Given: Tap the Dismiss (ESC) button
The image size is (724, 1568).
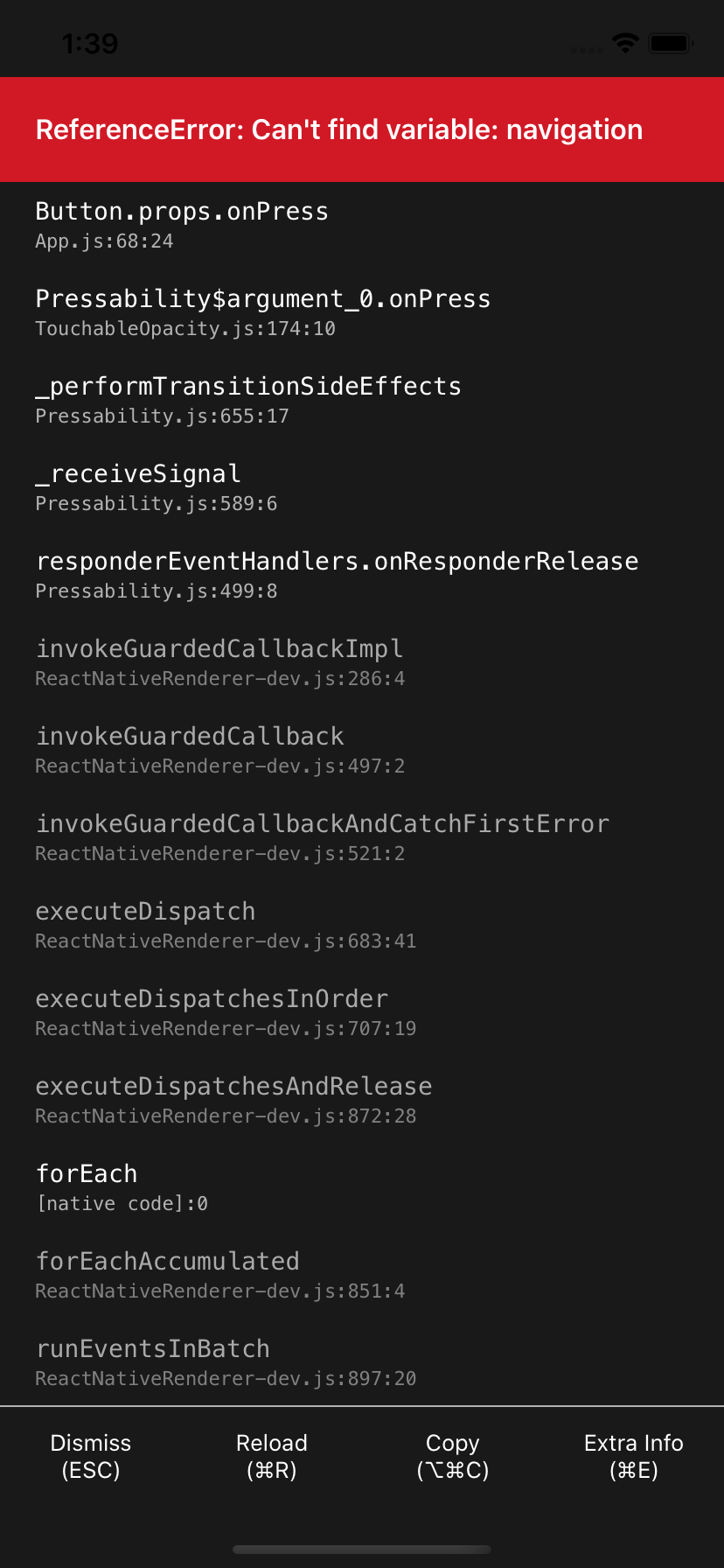Looking at the screenshot, I should pos(91,1456).
